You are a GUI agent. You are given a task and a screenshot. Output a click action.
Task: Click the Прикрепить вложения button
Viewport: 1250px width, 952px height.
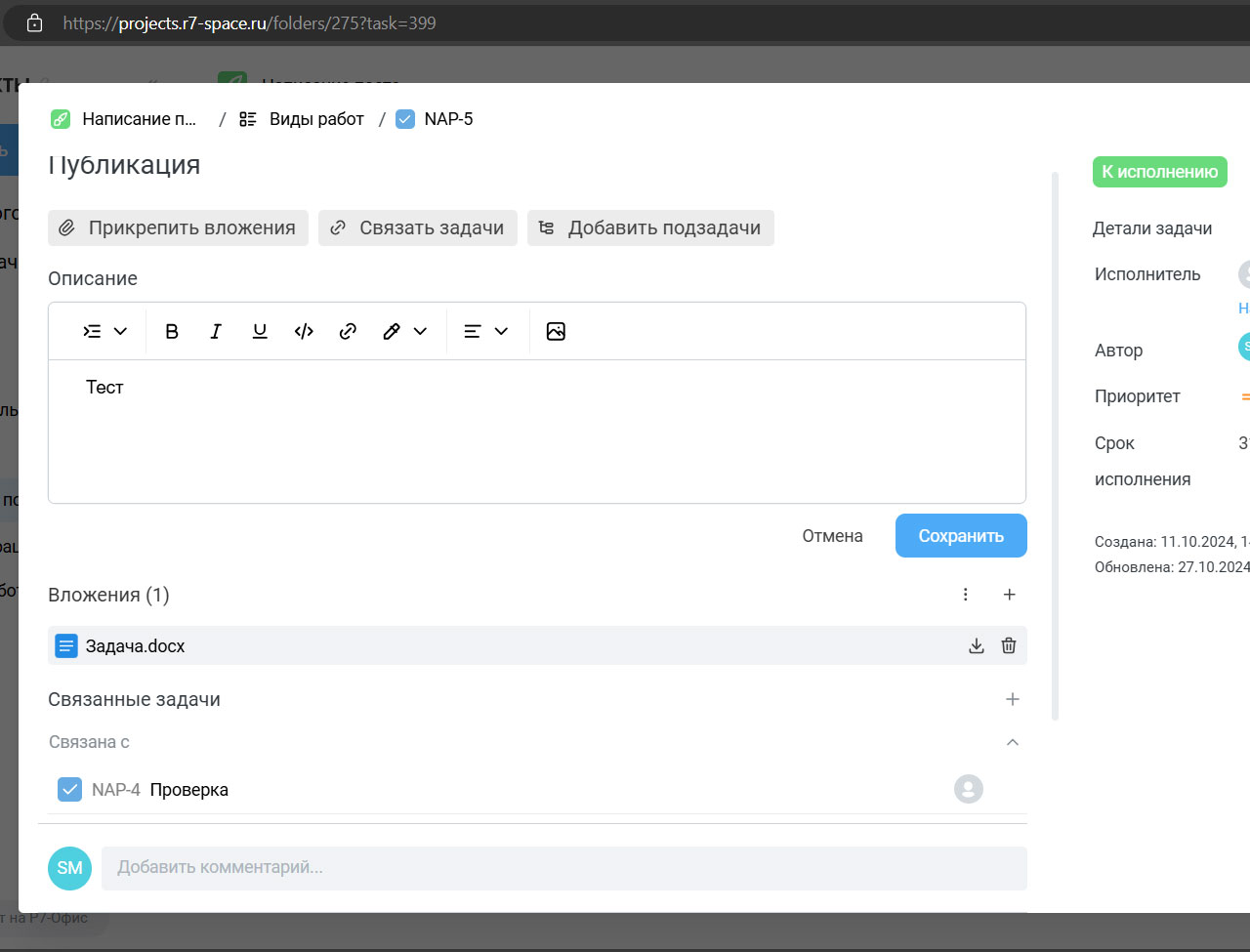178,228
